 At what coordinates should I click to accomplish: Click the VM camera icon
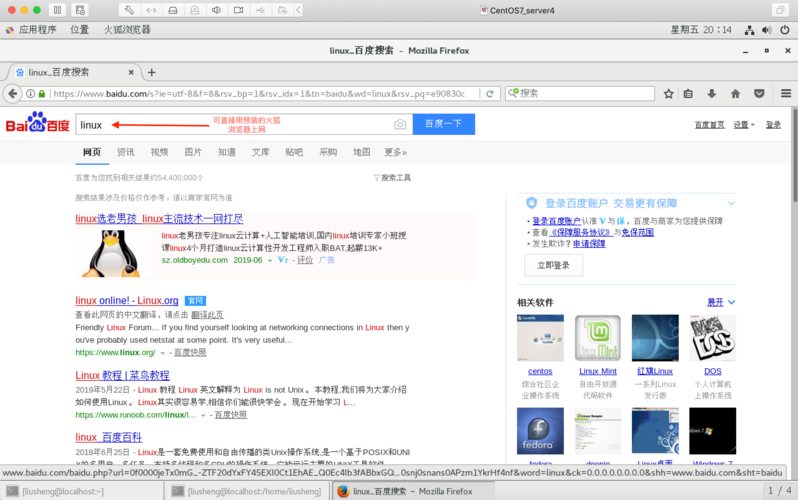(x=239, y=10)
